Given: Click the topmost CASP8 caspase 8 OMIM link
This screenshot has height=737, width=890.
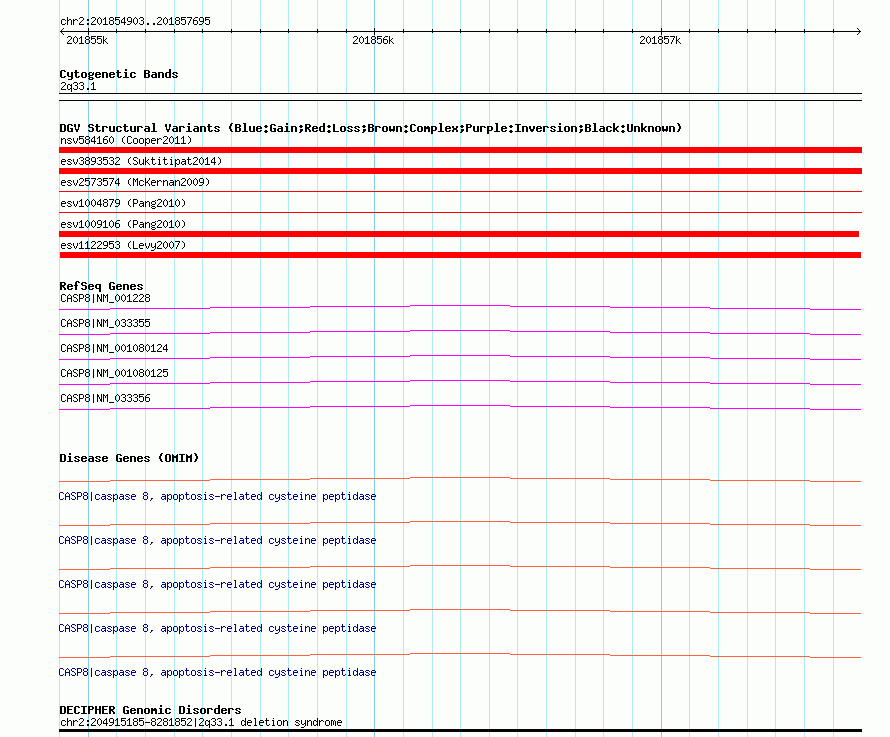Looking at the screenshot, I should click(x=217, y=496).
